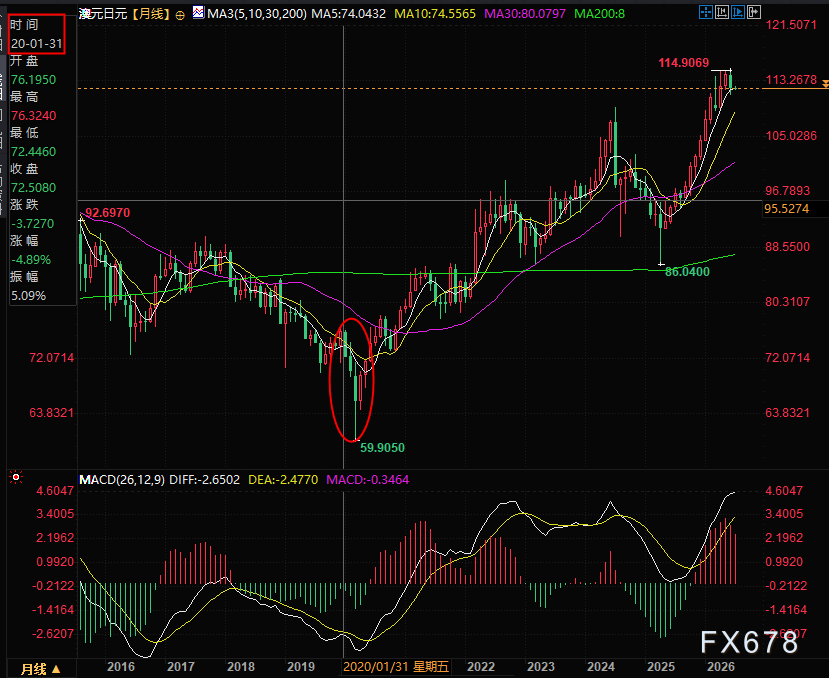The width and height of the screenshot is (829, 678).
Task: Click the axis-rewind icon in top toolbar
Action: click(x=722, y=12)
